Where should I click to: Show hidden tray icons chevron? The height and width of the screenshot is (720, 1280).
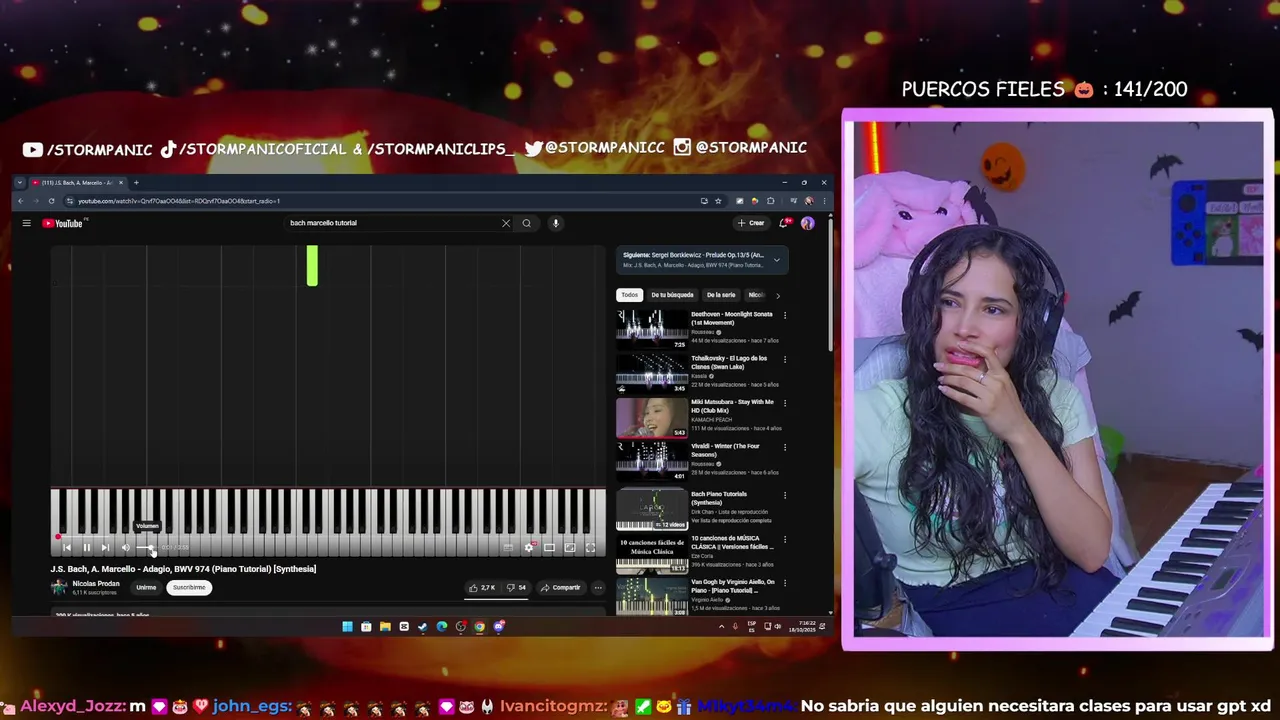click(721, 627)
